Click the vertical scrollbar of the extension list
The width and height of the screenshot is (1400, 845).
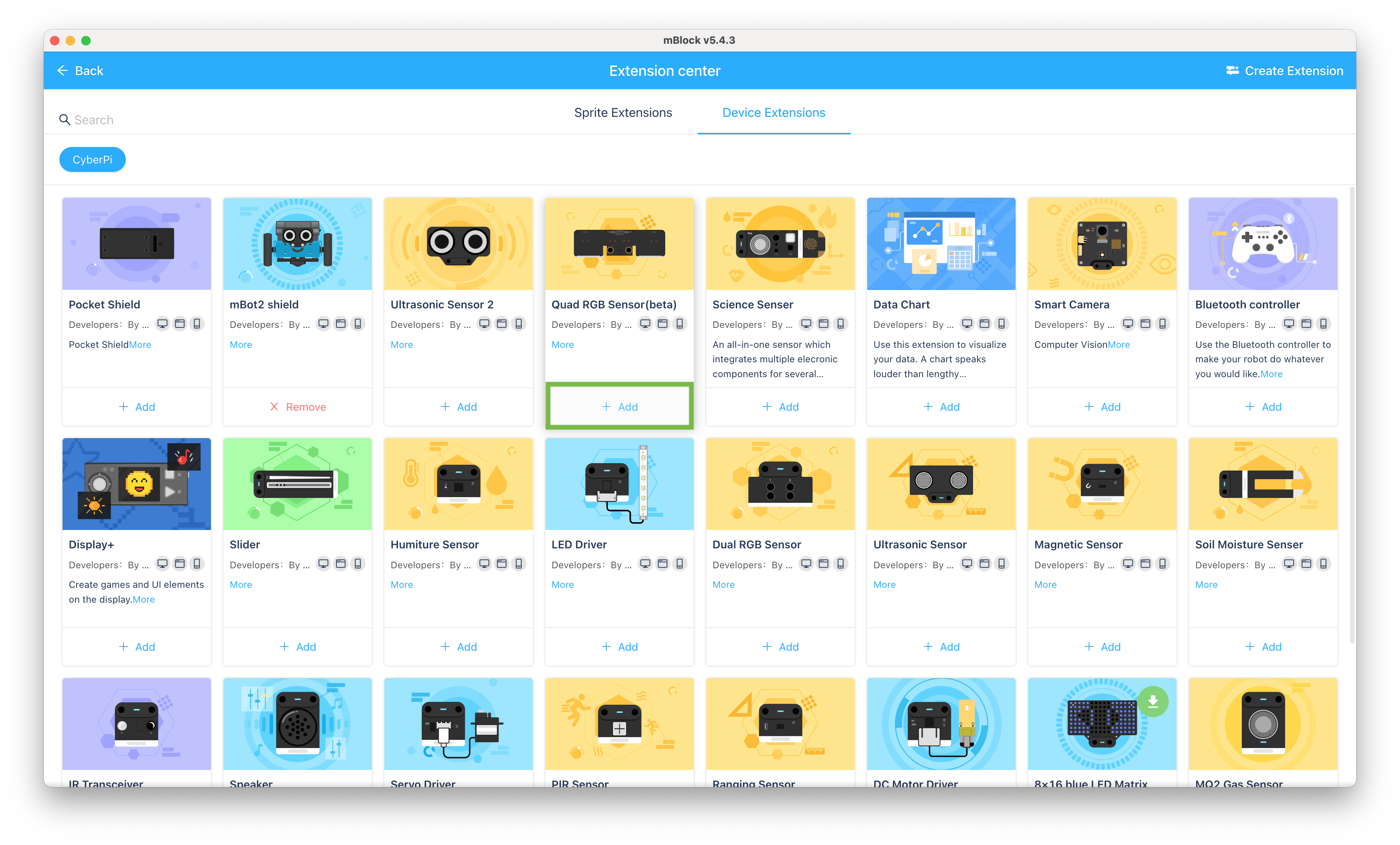1352,415
